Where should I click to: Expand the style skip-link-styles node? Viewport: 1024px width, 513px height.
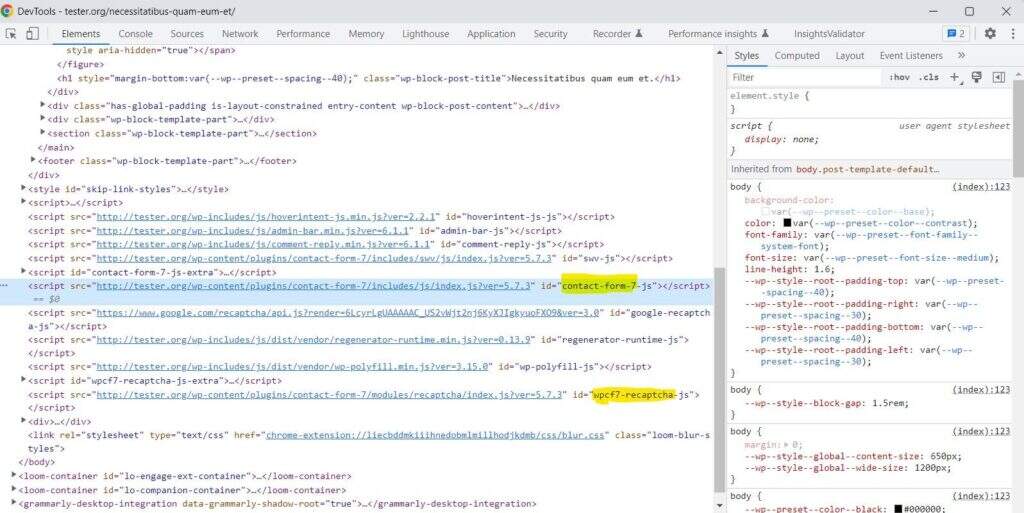[24, 188]
